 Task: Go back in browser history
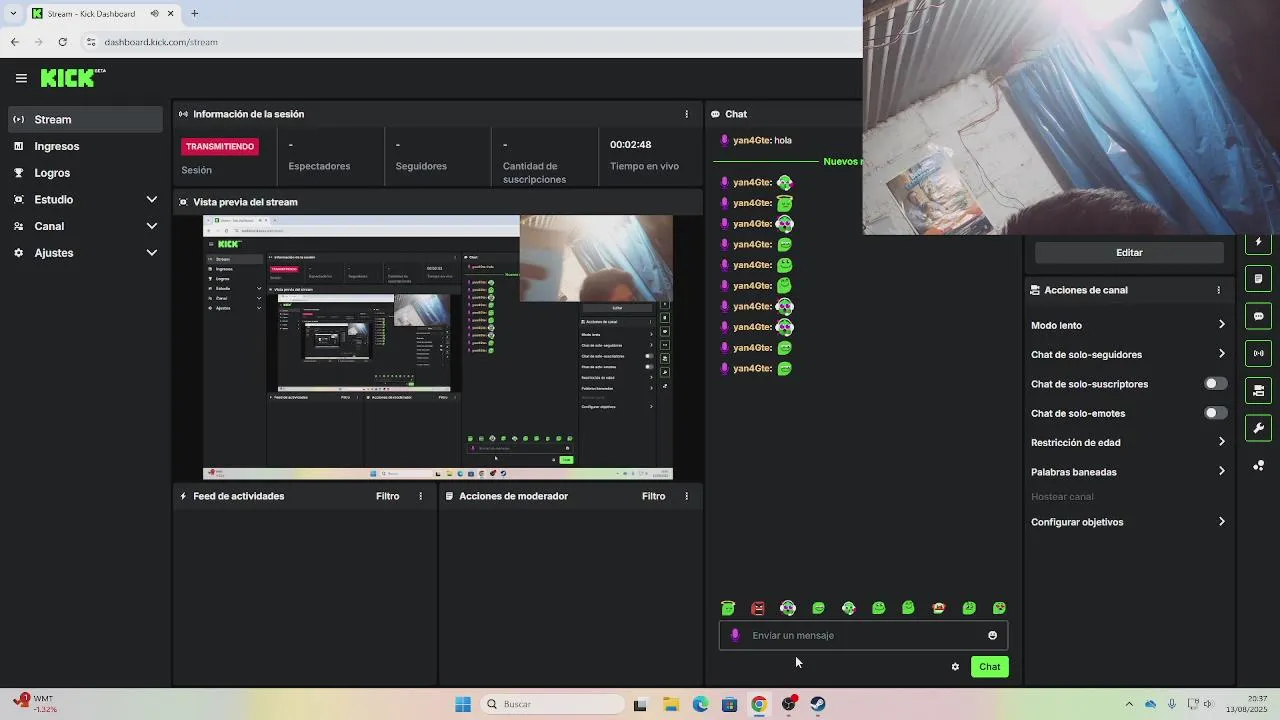[14, 42]
